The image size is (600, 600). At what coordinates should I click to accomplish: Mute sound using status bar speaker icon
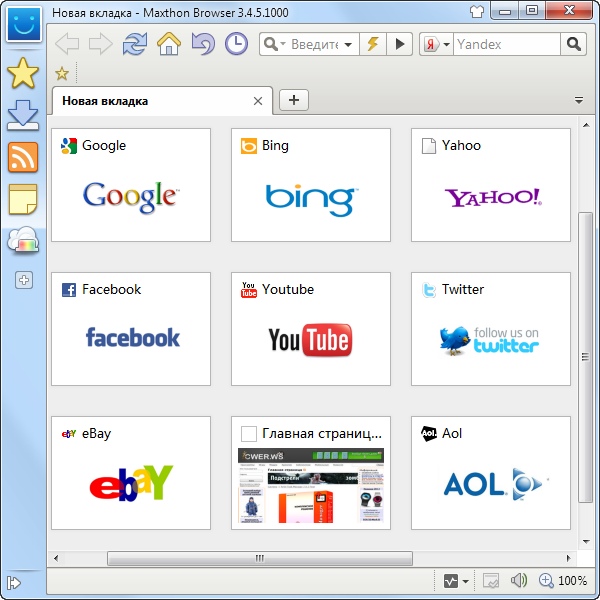pos(518,580)
